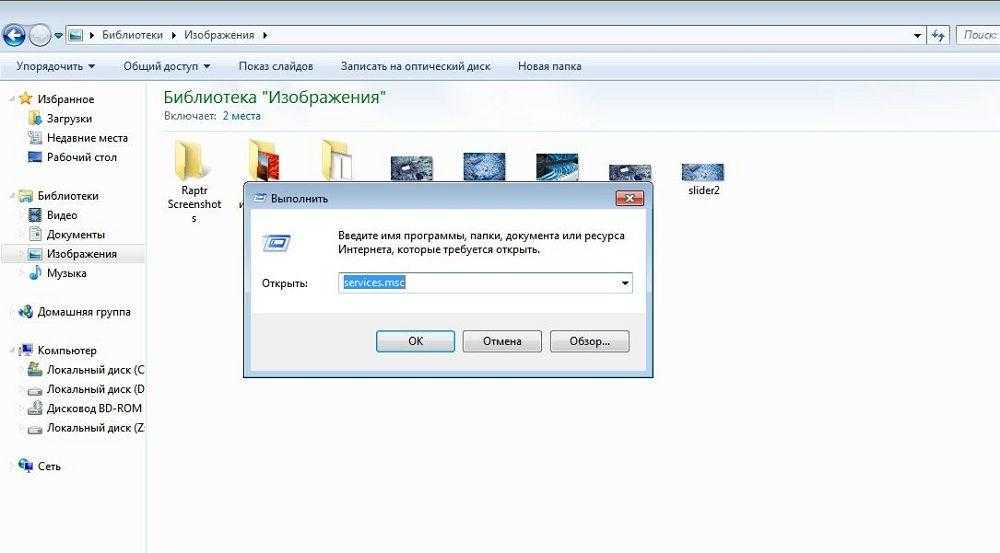Open the Упорядочить dropdown menu
1000x553 pixels.
point(56,66)
